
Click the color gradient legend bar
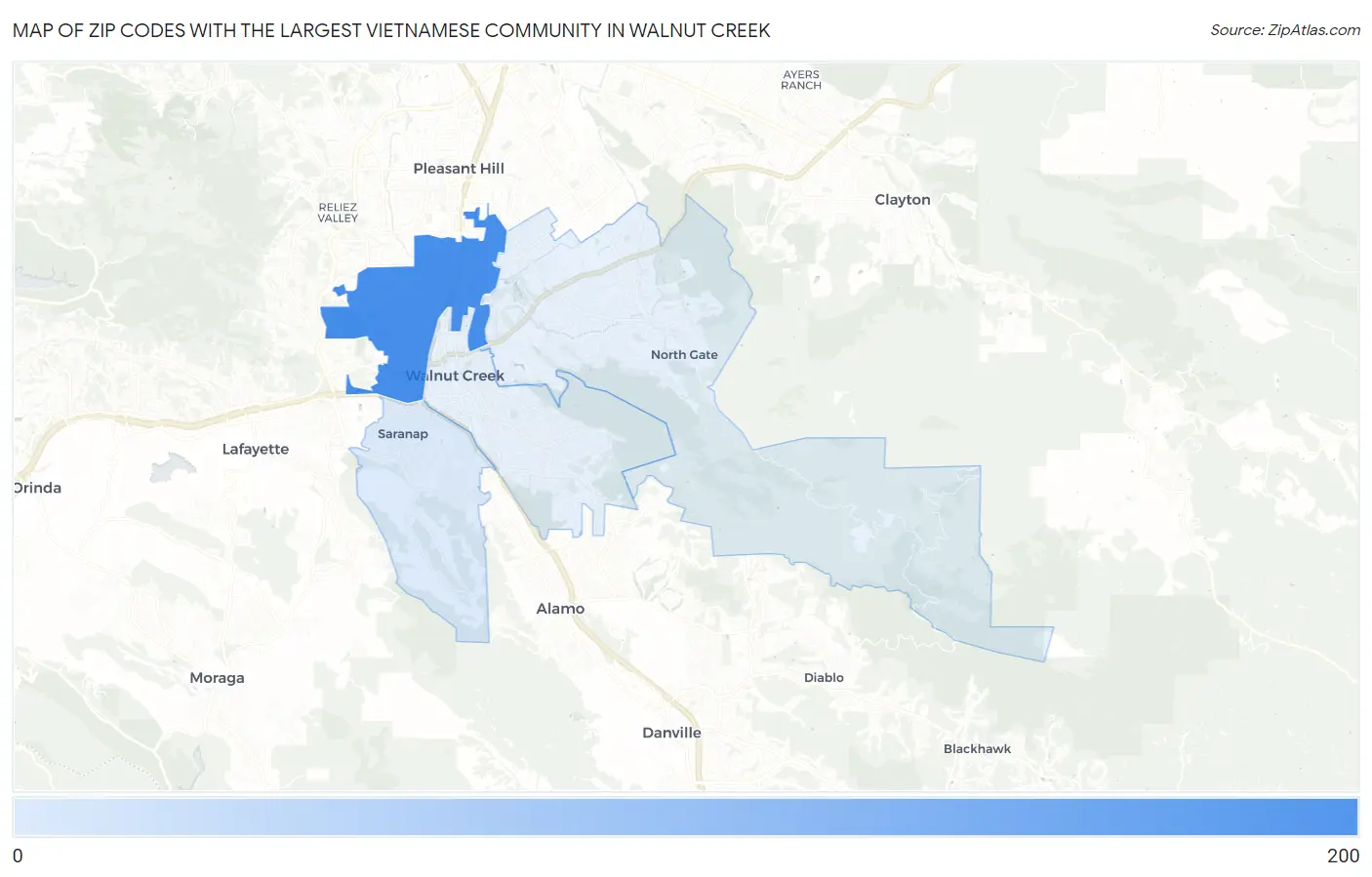click(x=685, y=817)
